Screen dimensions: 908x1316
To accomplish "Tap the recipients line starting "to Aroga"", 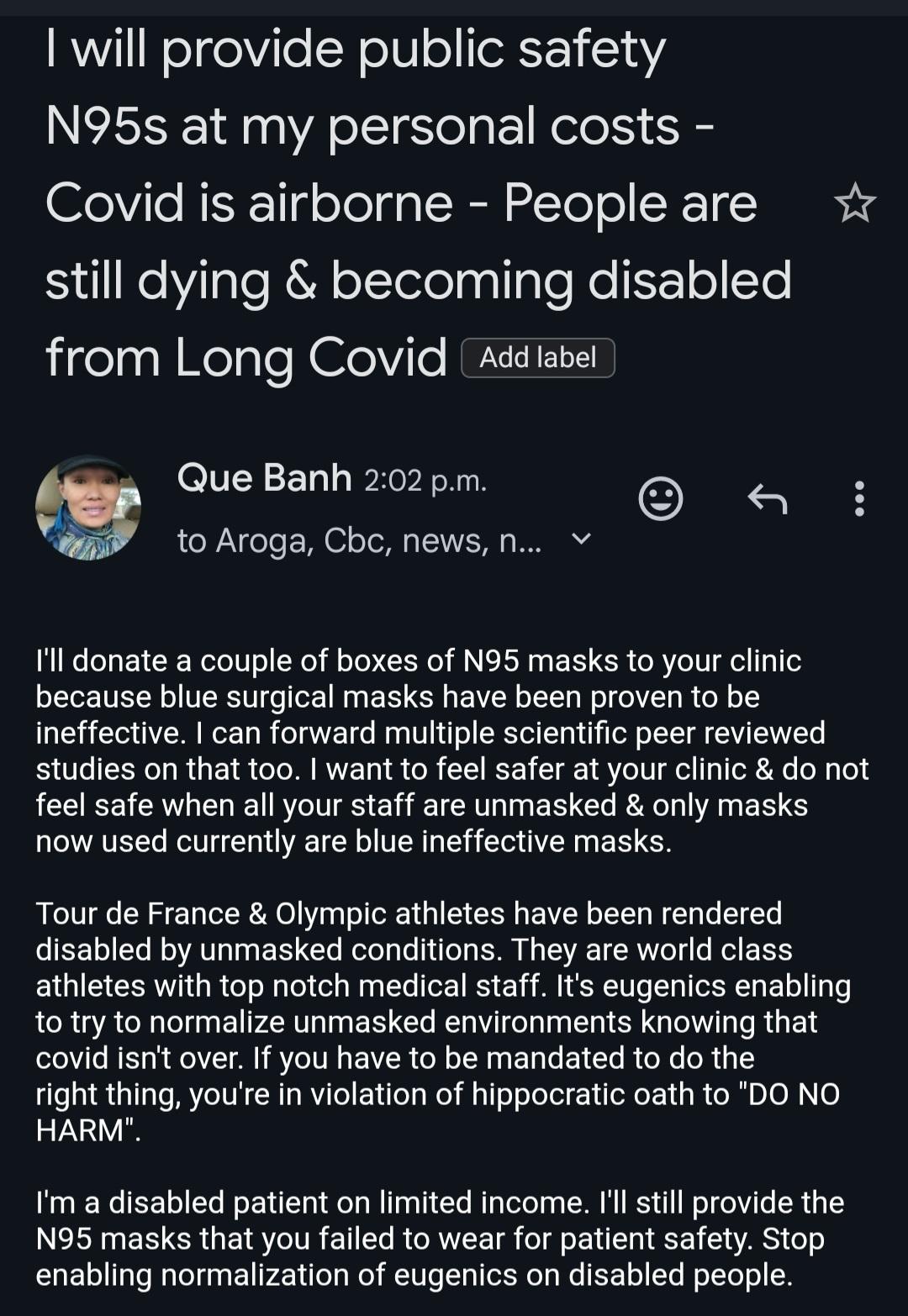I will 359,540.
